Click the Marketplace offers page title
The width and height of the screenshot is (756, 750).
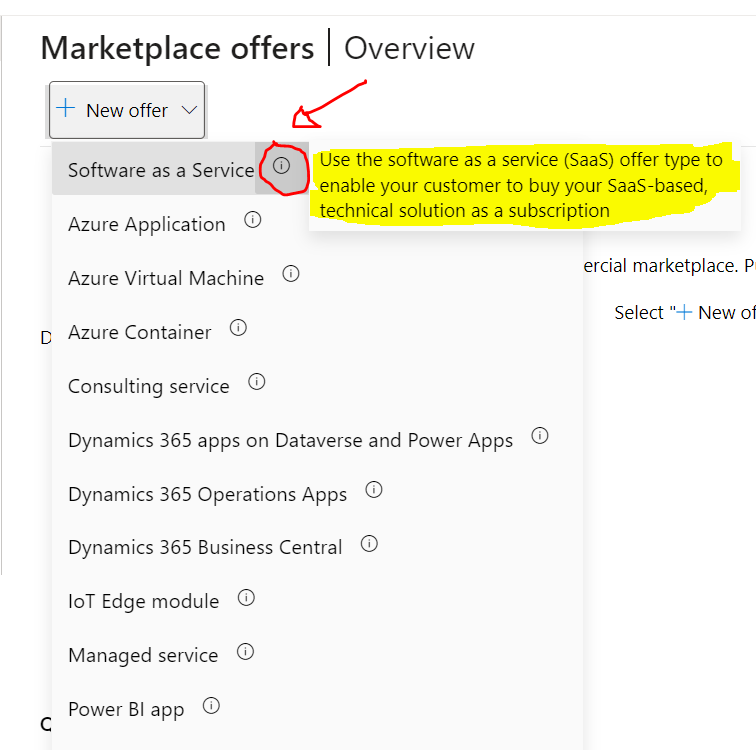pyautogui.click(x=177, y=48)
